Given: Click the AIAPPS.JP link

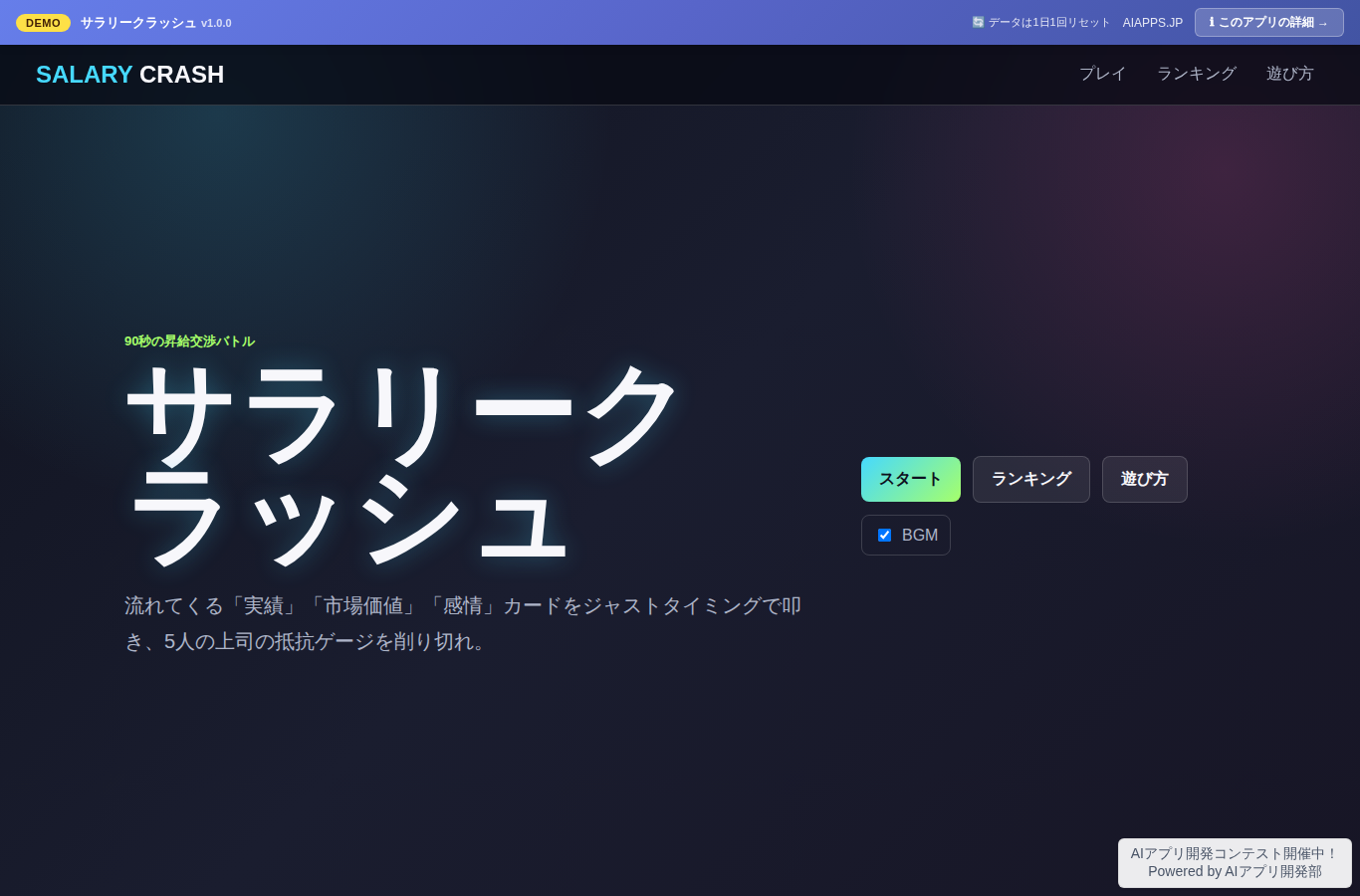Looking at the screenshot, I should pos(1153,23).
